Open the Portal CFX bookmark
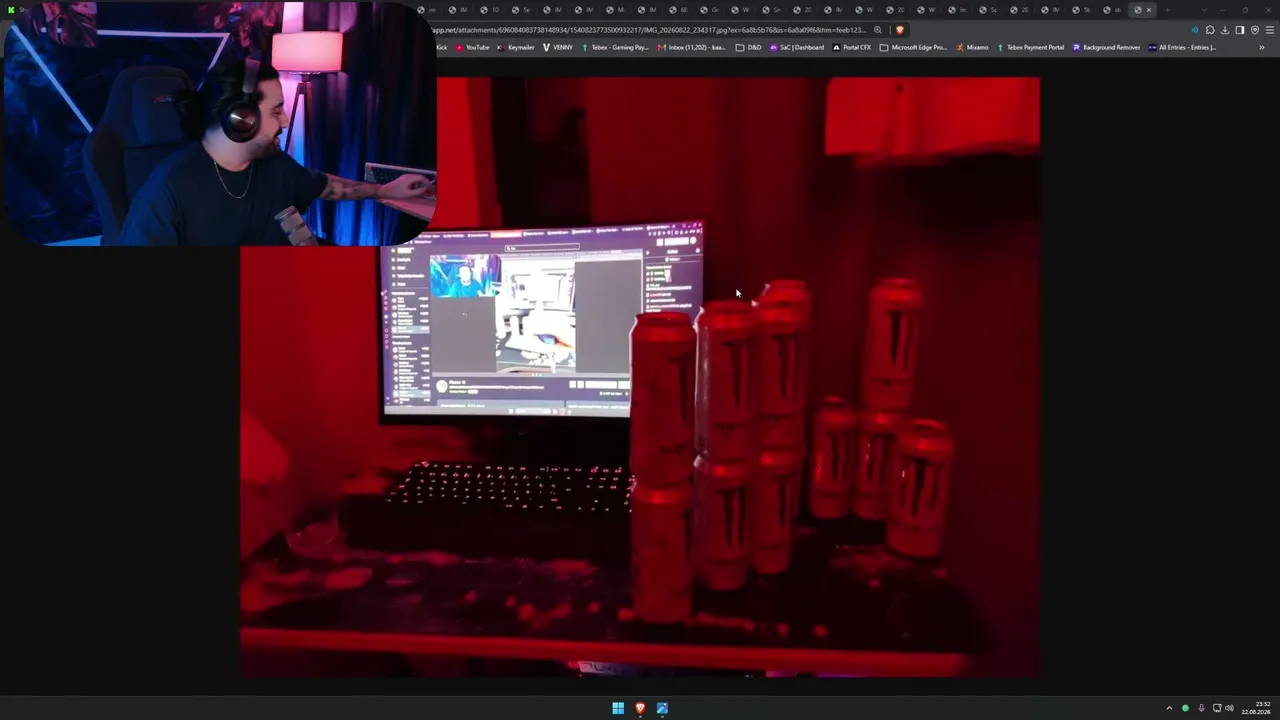This screenshot has width=1280, height=720. 852,47
